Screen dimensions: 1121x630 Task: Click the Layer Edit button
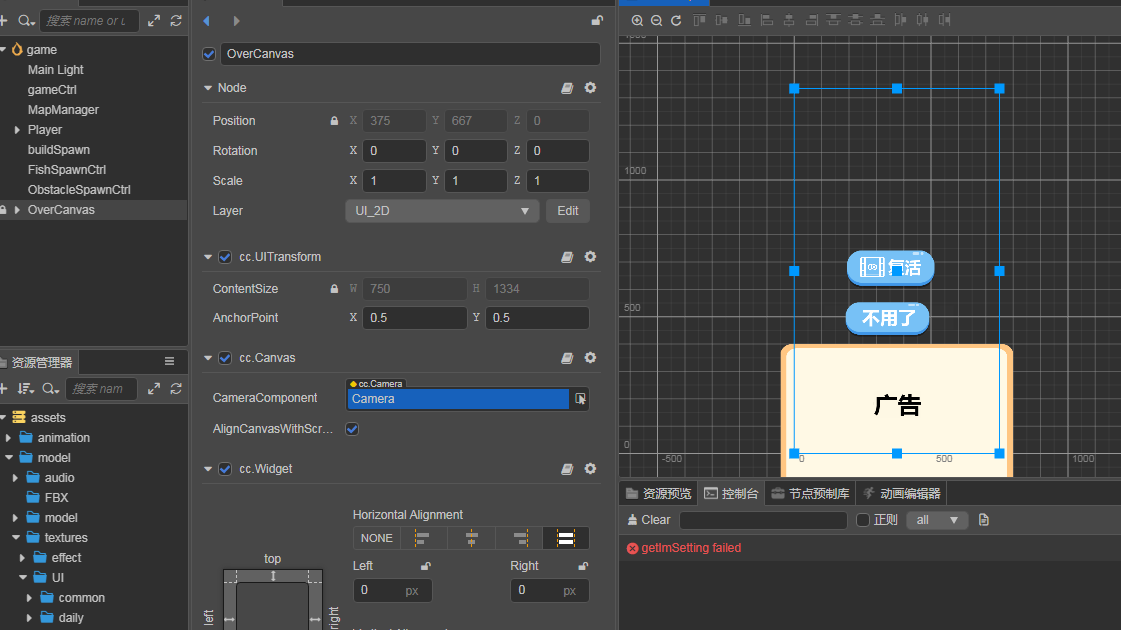click(x=568, y=211)
